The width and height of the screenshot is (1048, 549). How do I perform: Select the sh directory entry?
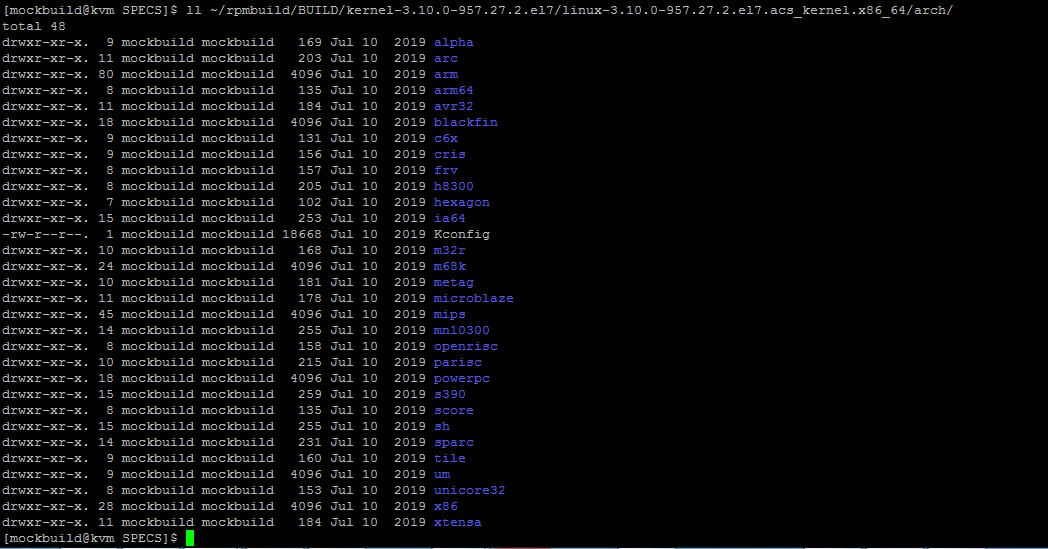pos(441,427)
